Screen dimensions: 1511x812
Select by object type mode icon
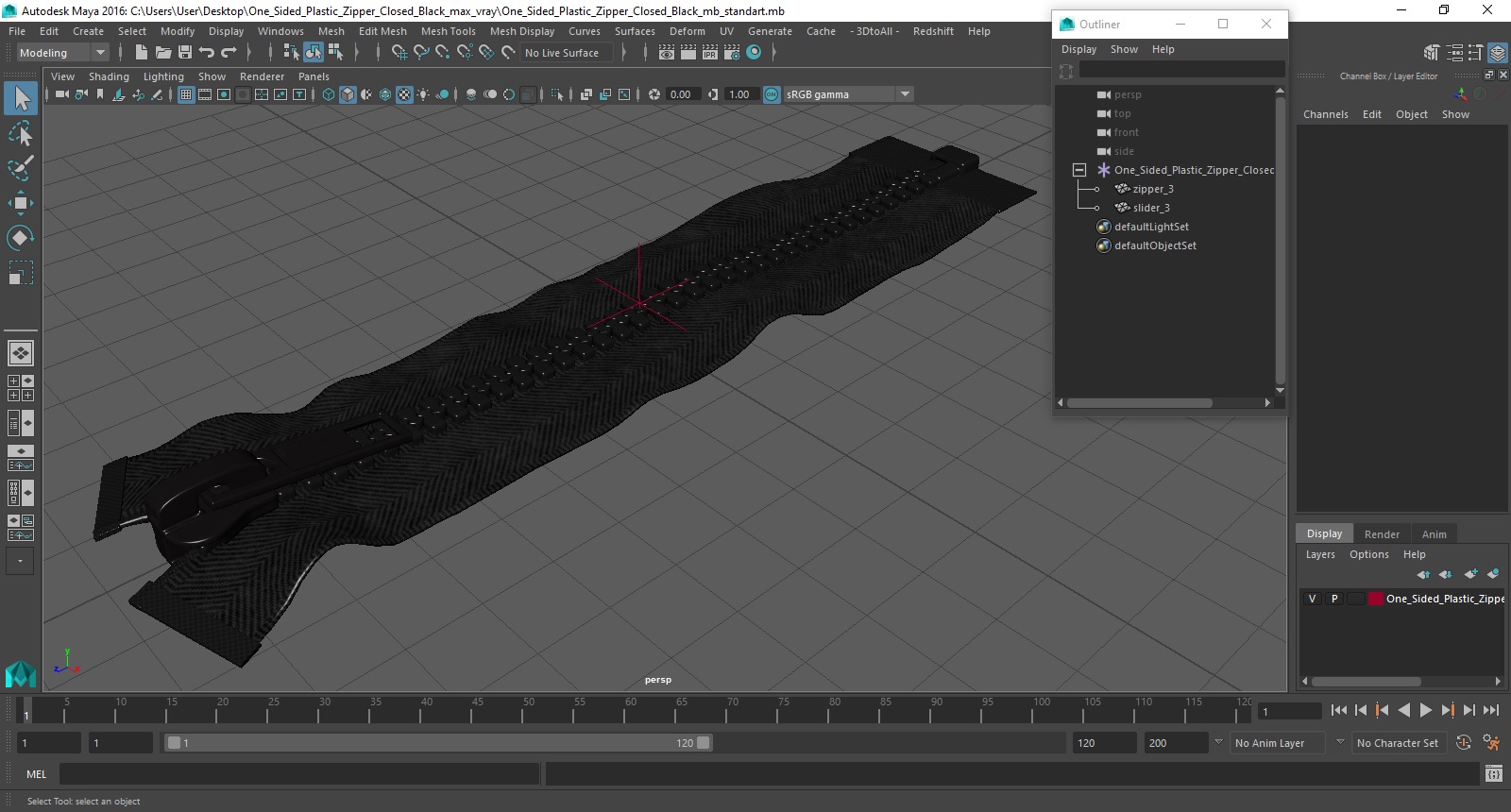(313, 53)
